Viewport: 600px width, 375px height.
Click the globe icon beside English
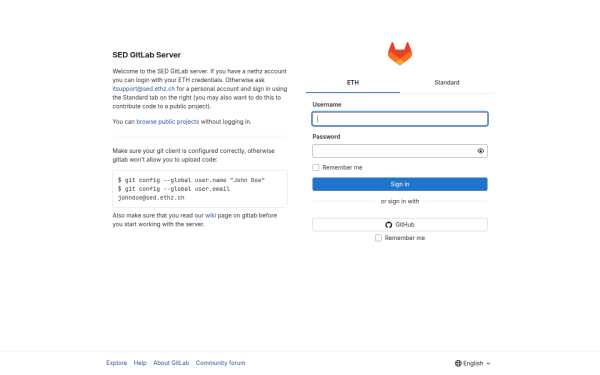[x=458, y=363]
